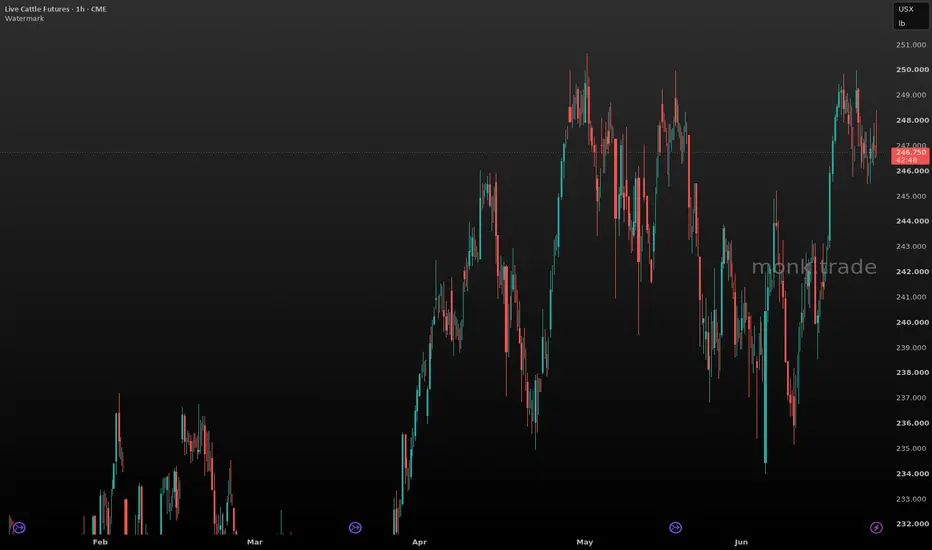Click the contract rollover icon between Mar and Apr
Viewport: 932px width, 550px height.
coord(355,527)
